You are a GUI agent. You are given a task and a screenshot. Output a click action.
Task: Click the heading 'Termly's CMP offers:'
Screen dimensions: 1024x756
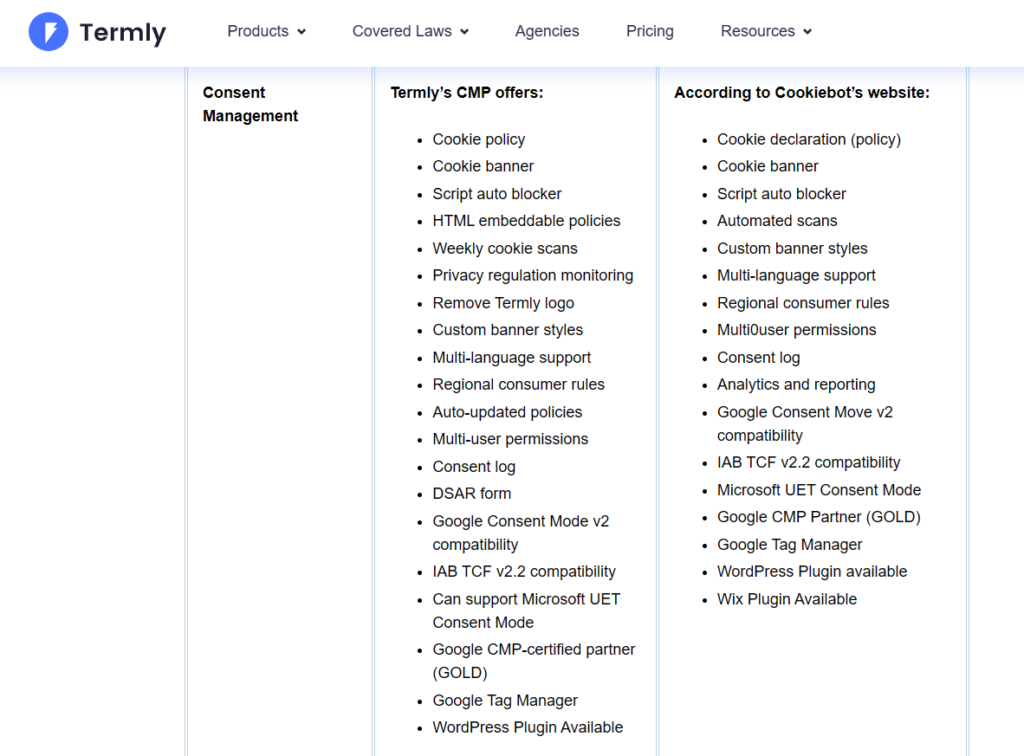click(x=467, y=93)
